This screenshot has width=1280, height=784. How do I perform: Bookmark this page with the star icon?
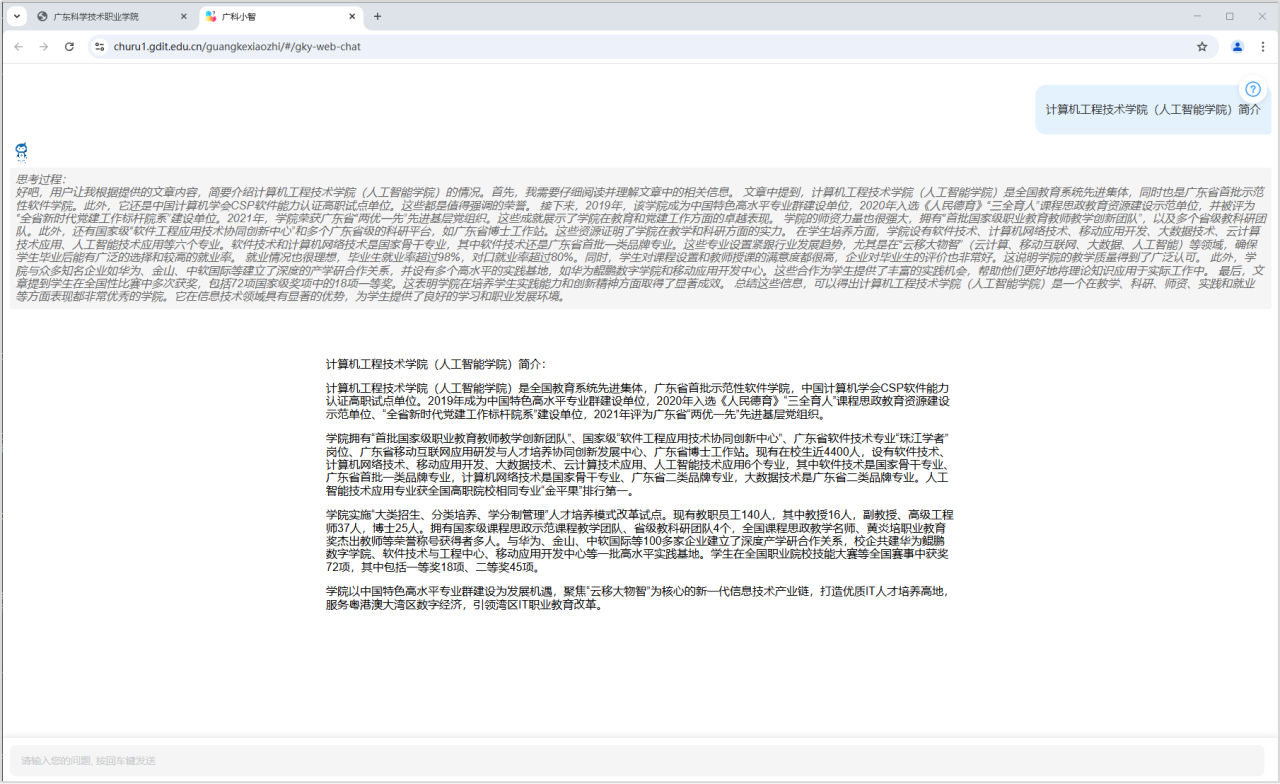(1202, 46)
